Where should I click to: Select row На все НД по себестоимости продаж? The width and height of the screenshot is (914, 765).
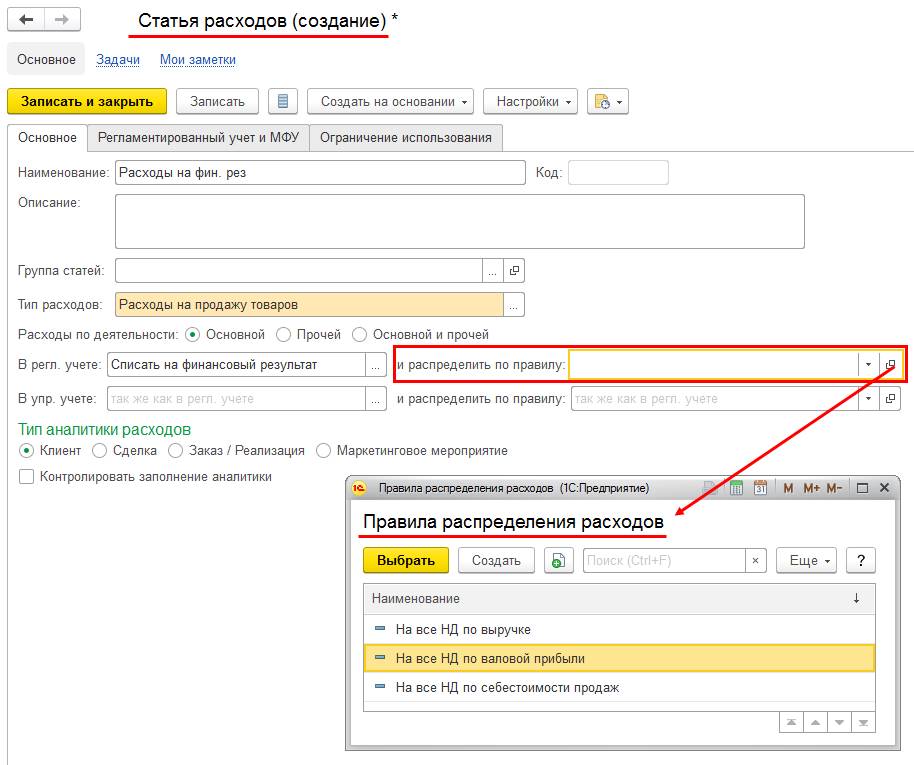click(619, 687)
